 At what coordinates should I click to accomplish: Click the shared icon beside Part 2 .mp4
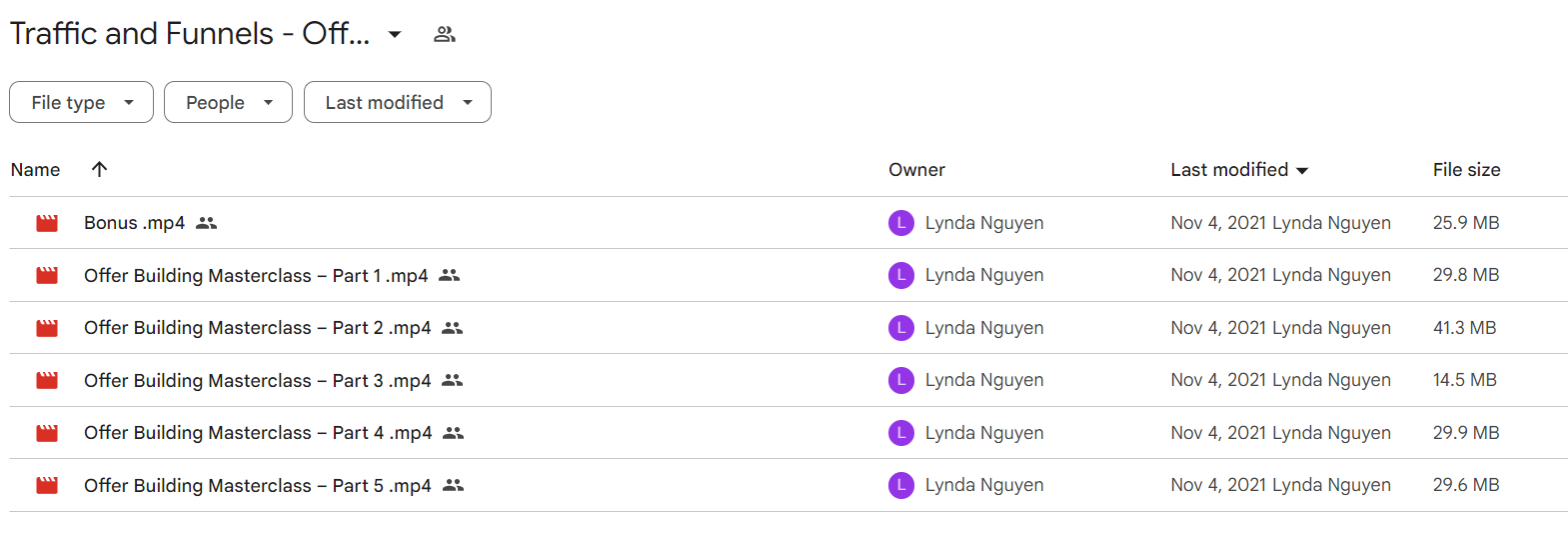(x=452, y=328)
